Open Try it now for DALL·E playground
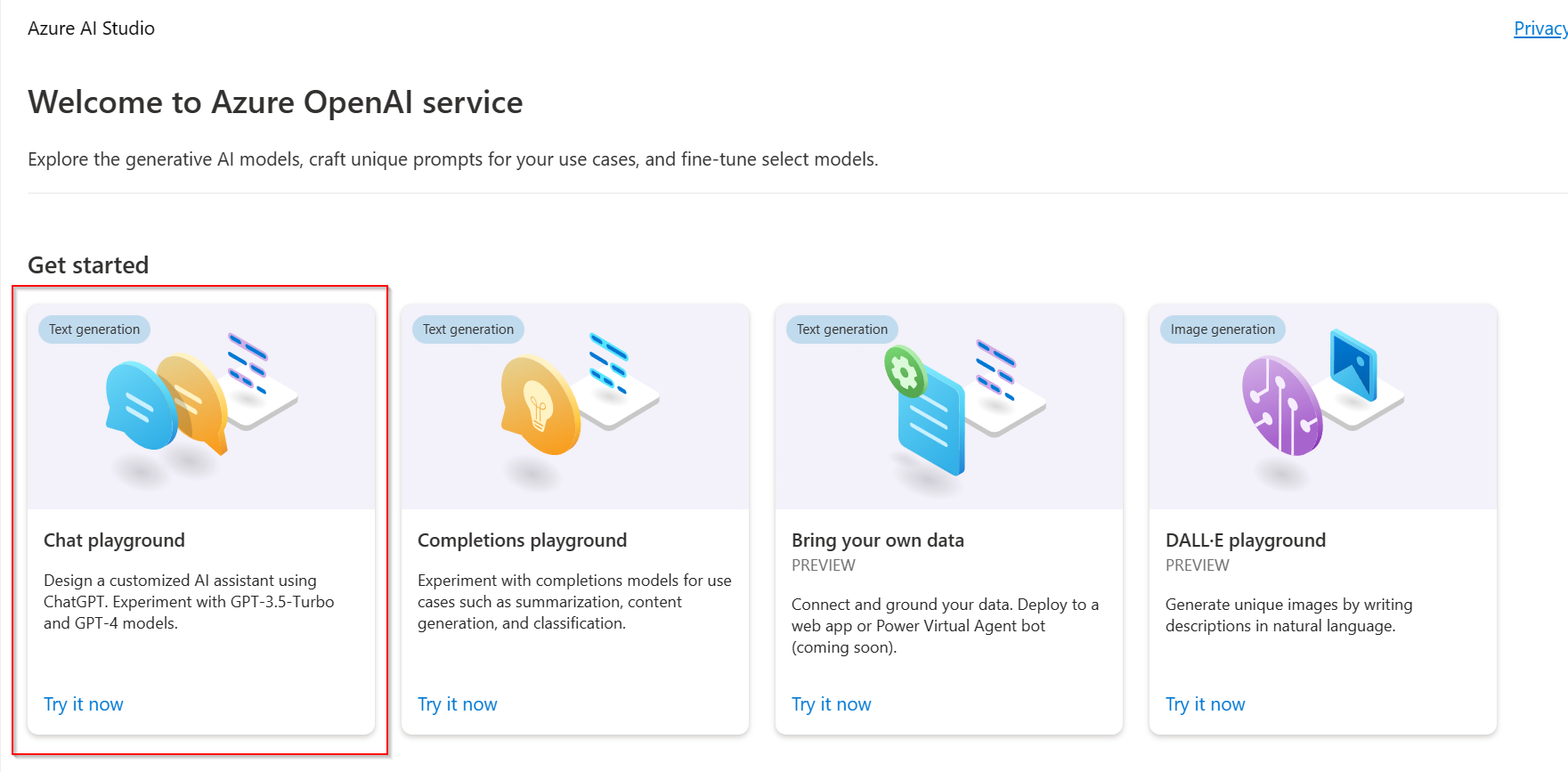Image resolution: width=1568 pixels, height=772 pixels. (1206, 704)
